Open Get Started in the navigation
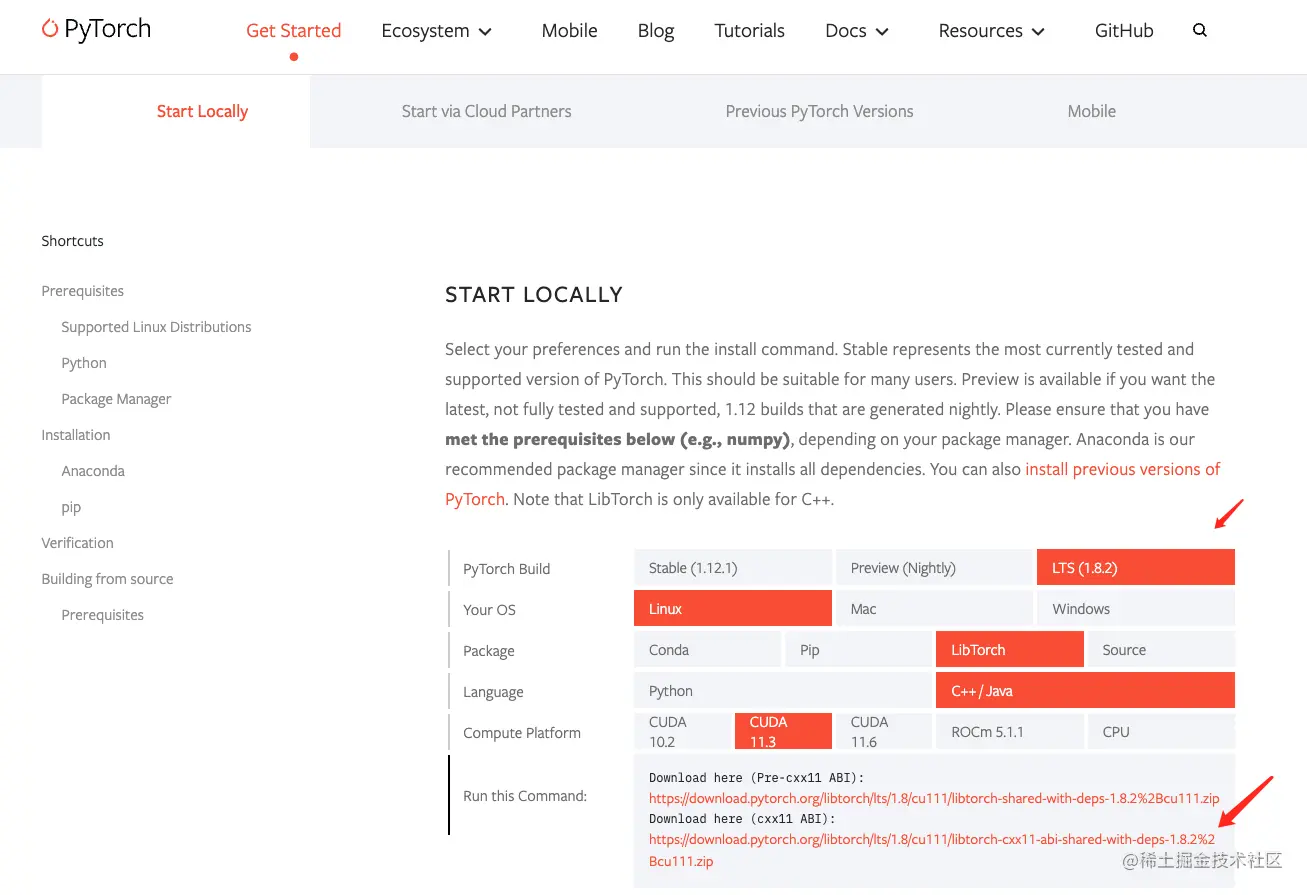The image size is (1307, 895). (x=293, y=31)
